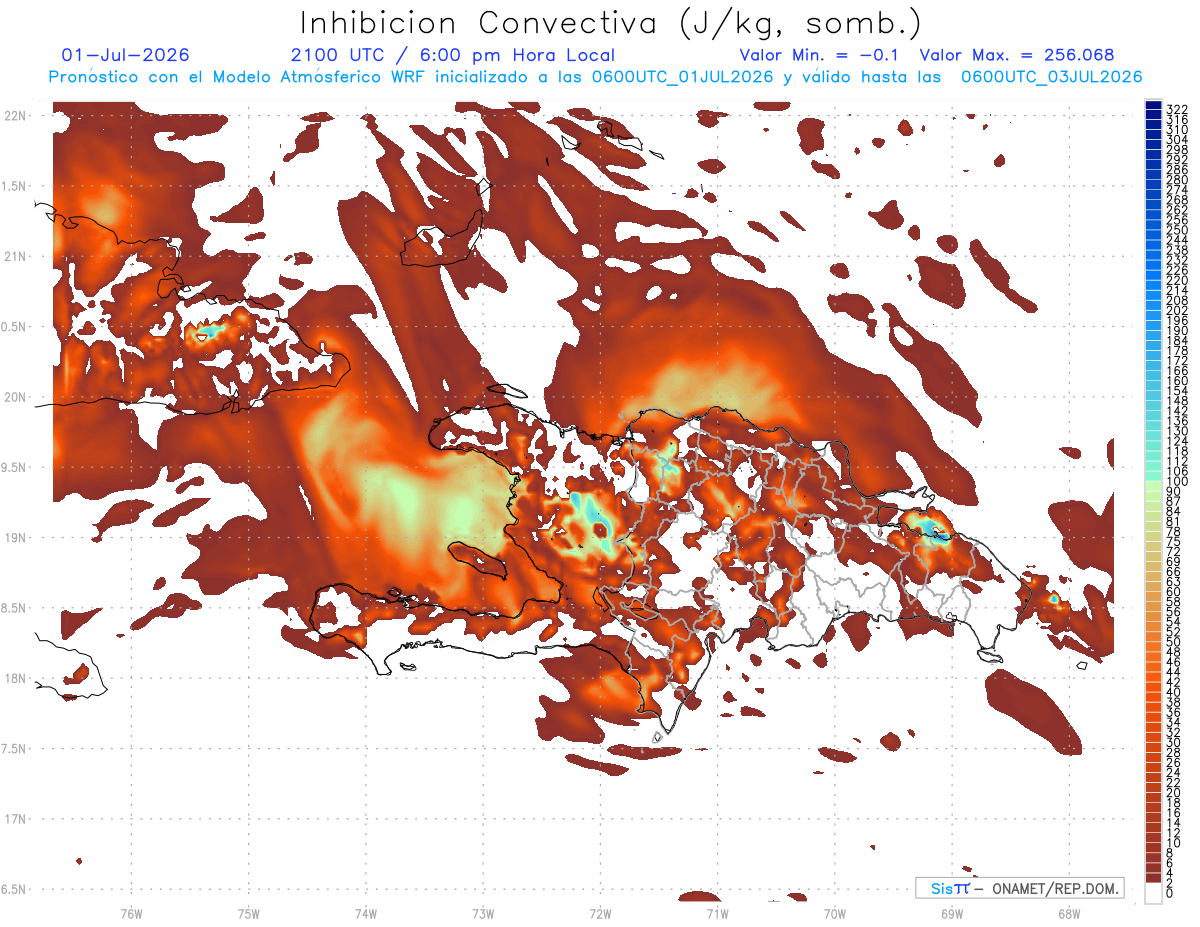This screenshot has width=1200, height=927.
Task: Click the '17N' latitude label
Action: click(x=15, y=820)
